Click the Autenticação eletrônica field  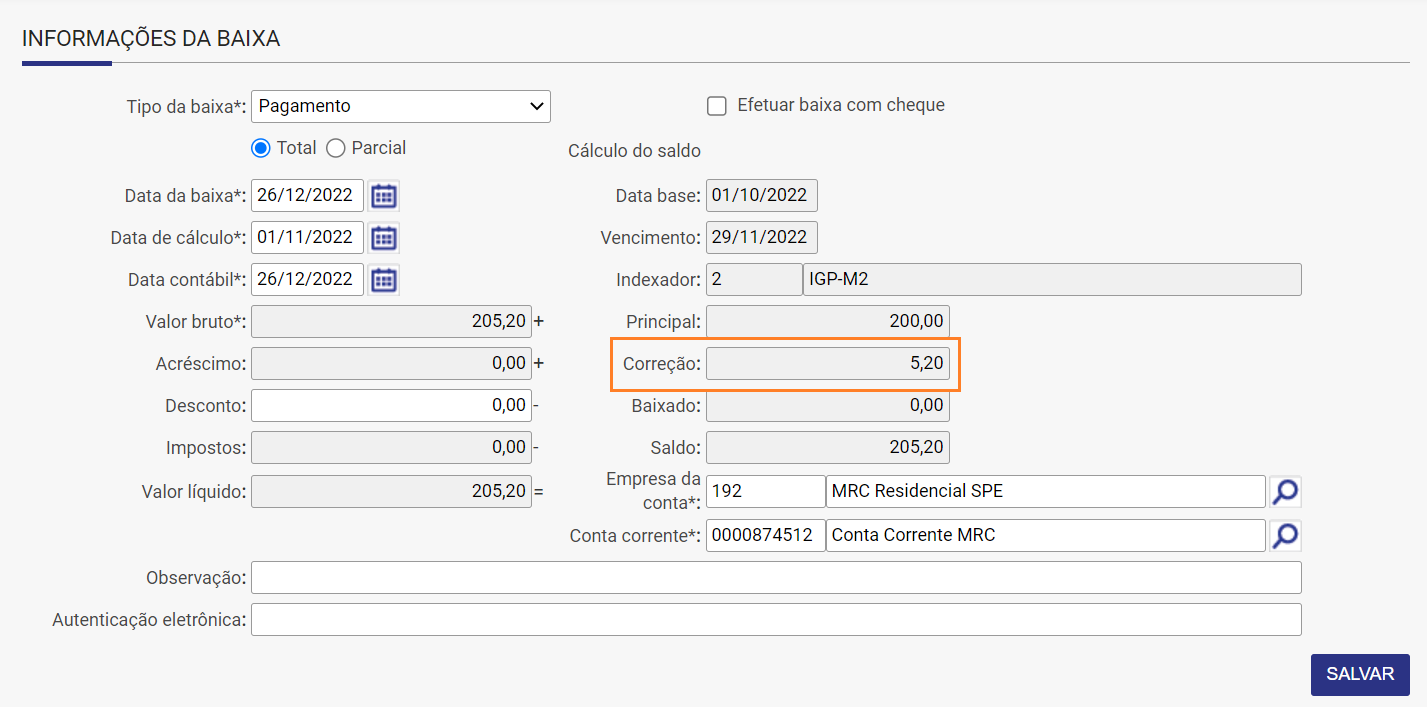776,620
